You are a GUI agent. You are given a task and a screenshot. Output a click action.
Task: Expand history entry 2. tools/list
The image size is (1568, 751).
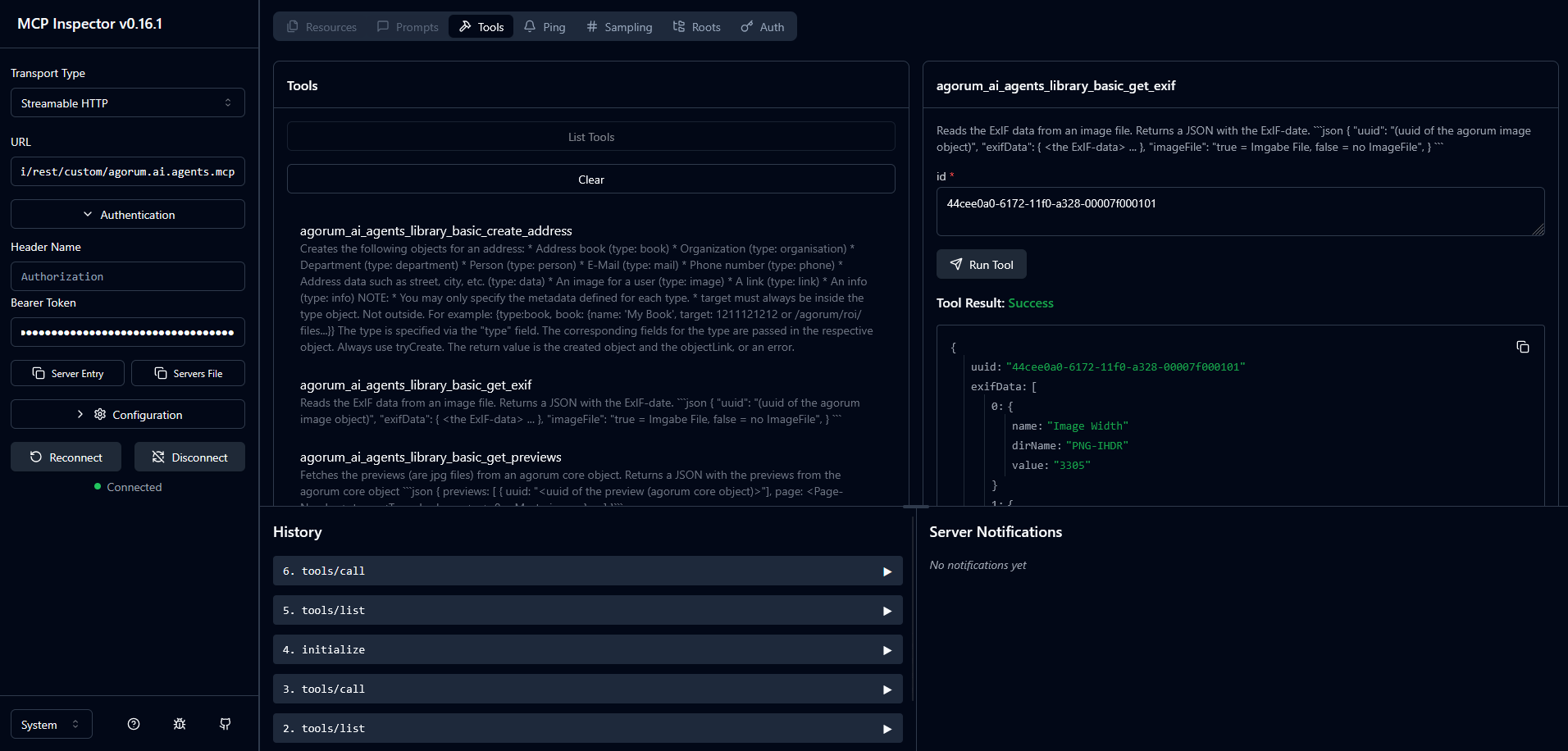point(588,728)
